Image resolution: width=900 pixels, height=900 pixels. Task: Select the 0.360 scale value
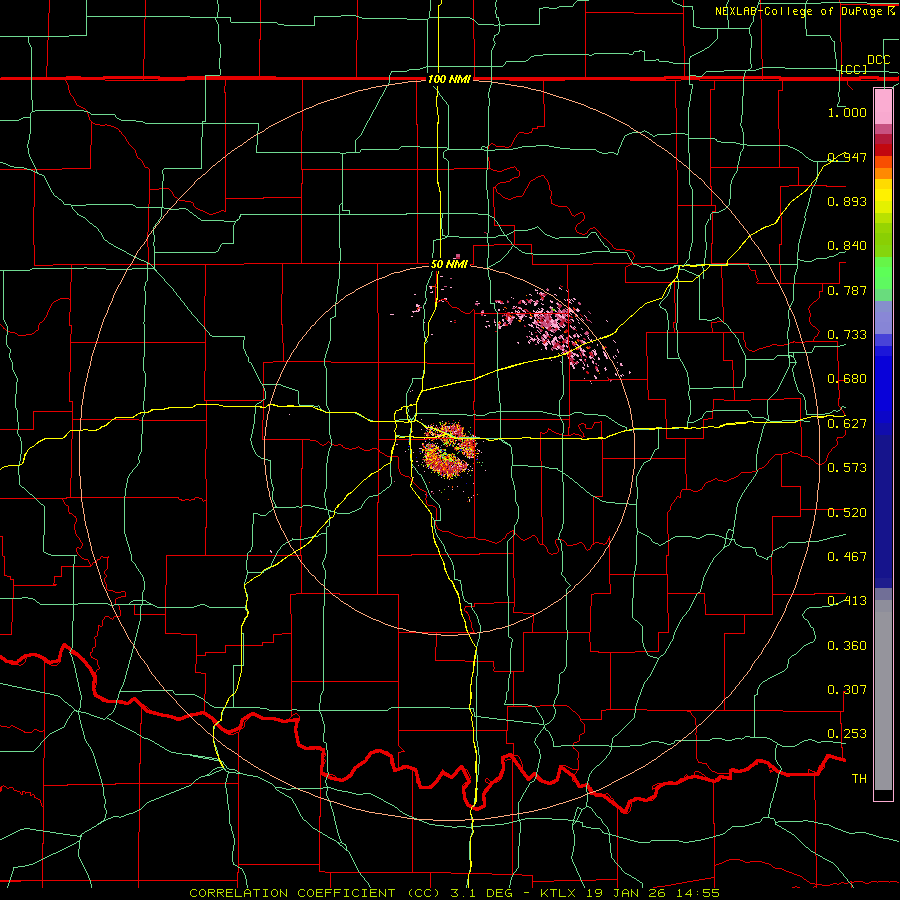coord(847,646)
